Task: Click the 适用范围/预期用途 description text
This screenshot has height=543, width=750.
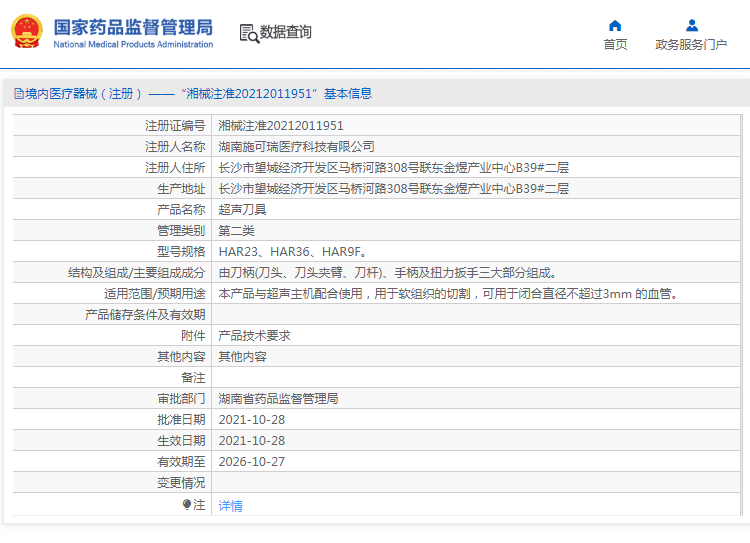Action: [x=449, y=294]
